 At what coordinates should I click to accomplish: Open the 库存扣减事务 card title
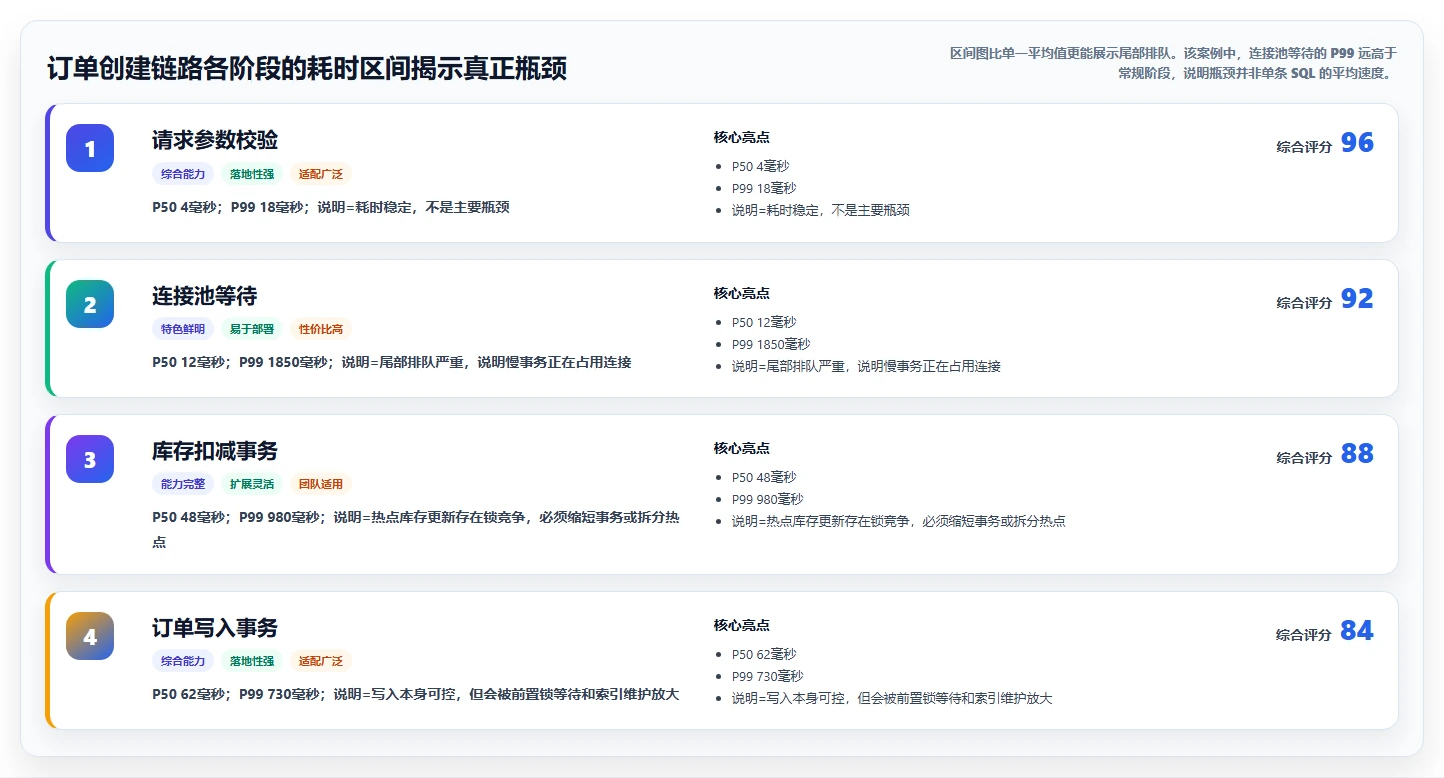215,451
